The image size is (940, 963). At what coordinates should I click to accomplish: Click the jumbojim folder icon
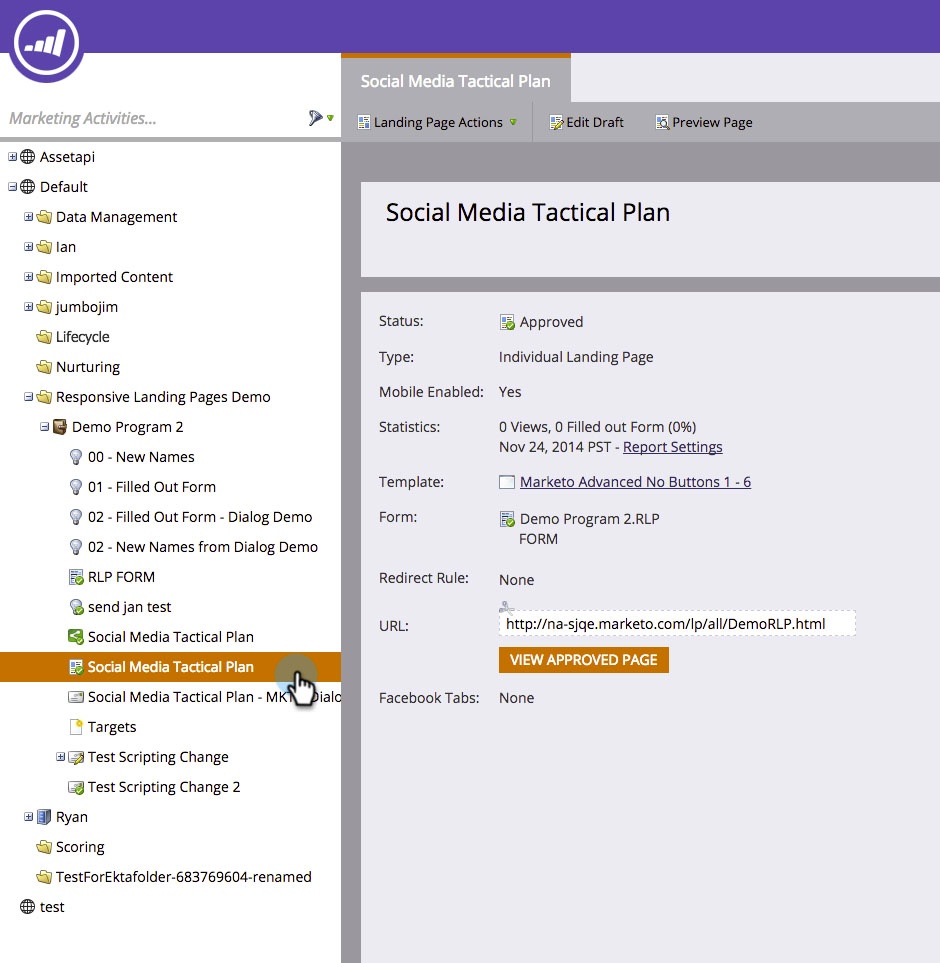click(x=44, y=306)
